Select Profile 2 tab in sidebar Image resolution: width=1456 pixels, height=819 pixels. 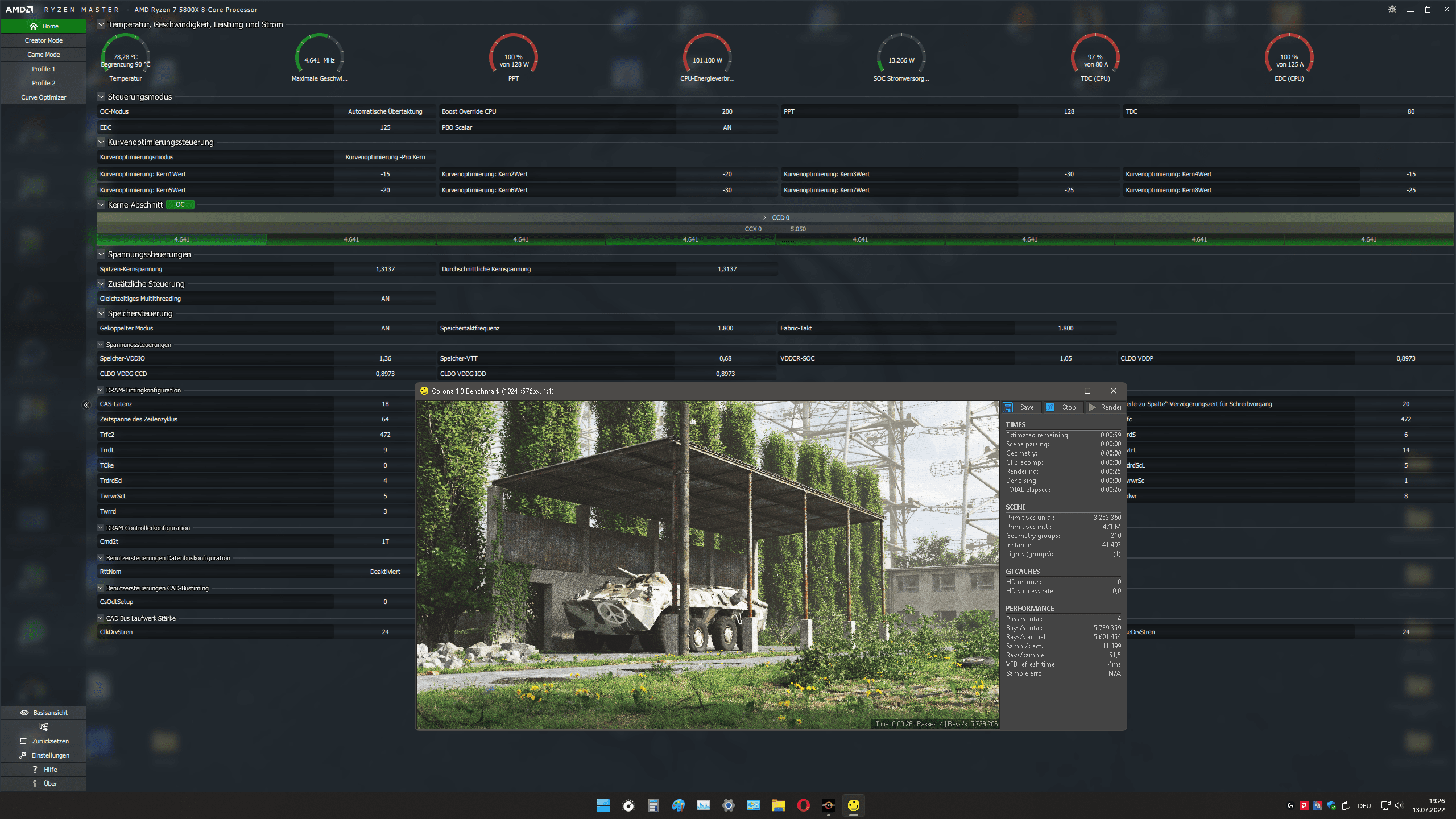[43, 83]
